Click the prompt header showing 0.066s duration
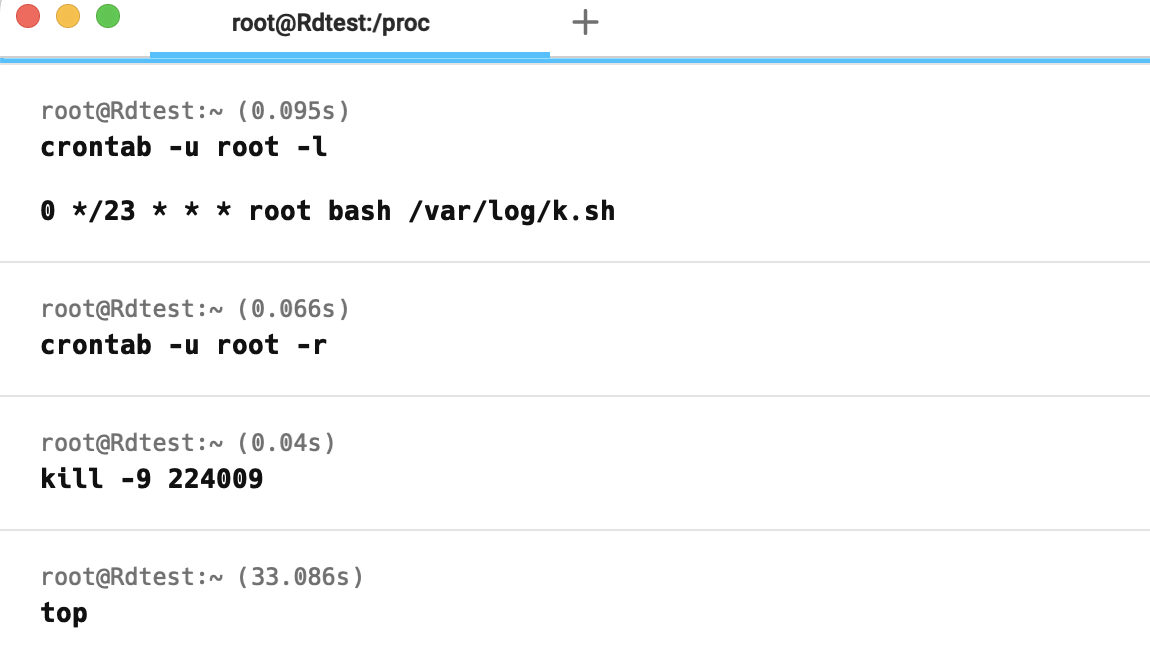The image size is (1150, 659). [195, 309]
